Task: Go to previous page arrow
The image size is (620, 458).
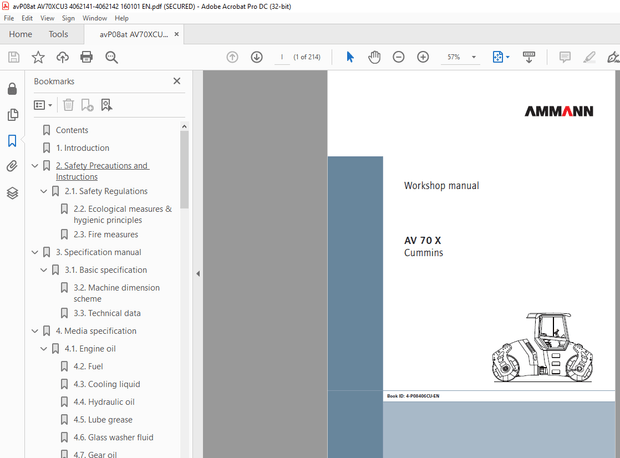Action: pos(232,57)
